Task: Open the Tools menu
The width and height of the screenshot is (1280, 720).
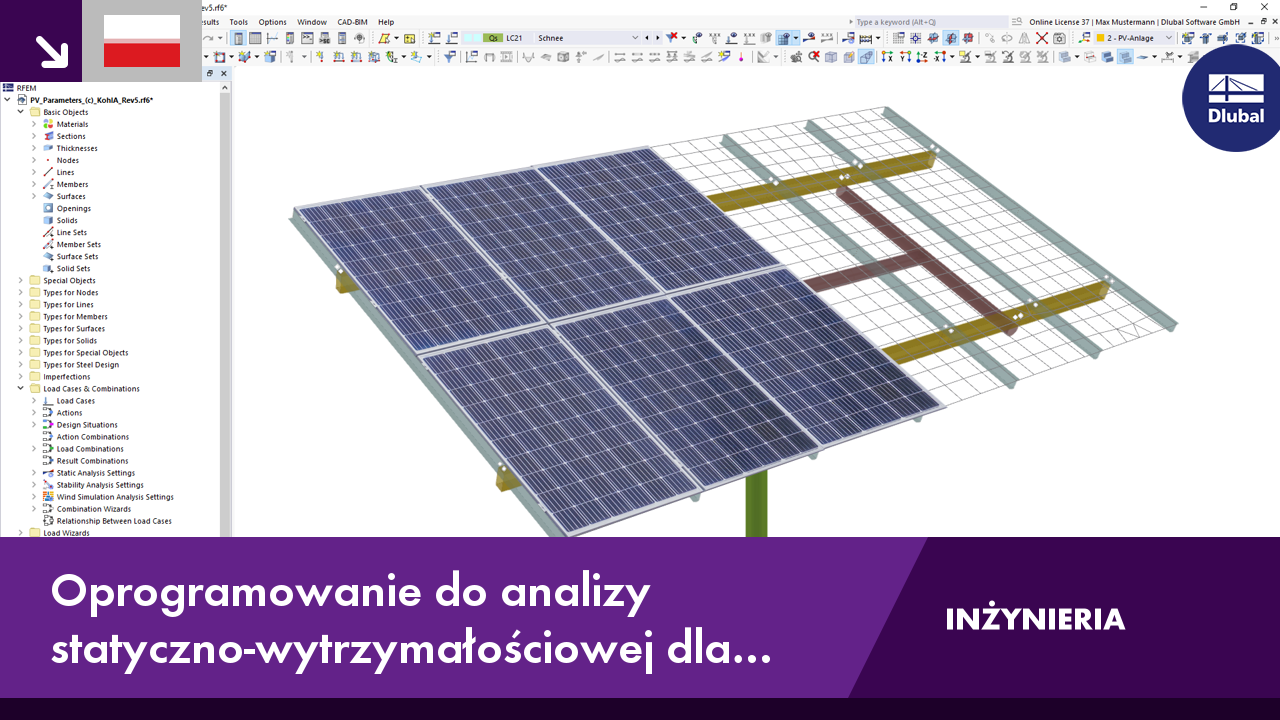Action: 238,21
